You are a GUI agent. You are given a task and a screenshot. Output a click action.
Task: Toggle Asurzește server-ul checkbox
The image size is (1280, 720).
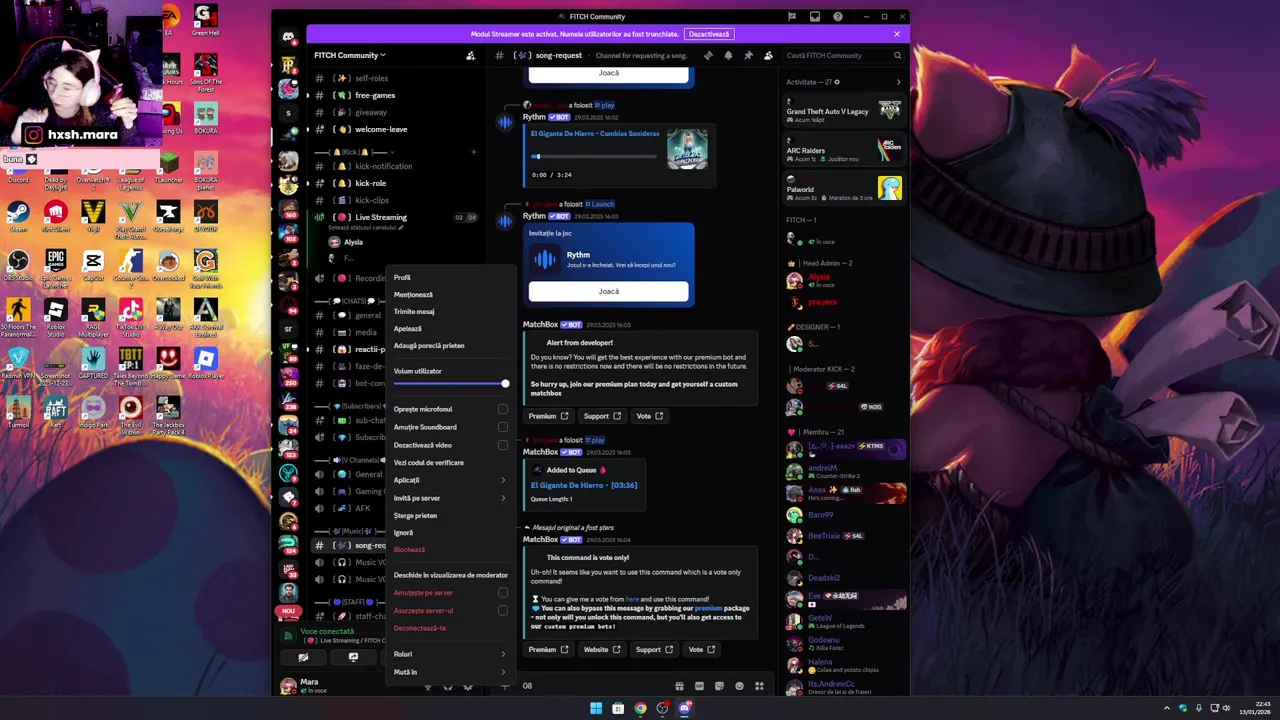pos(503,611)
